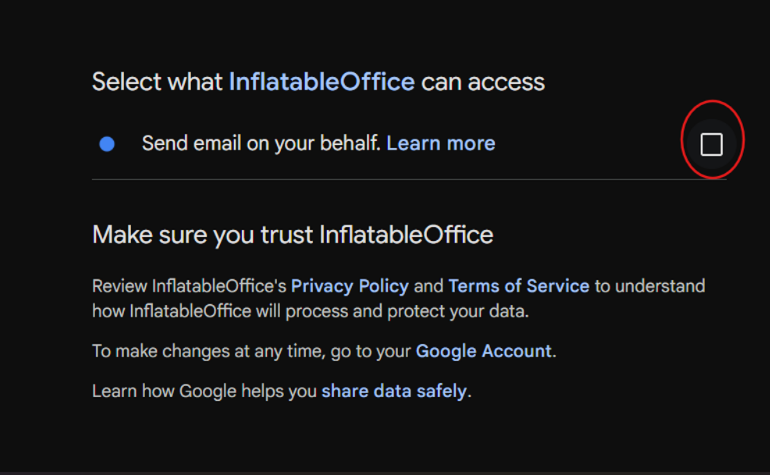This screenshot has width=770, height=475.
Task: Open the Terms of Service link
Action: pyautogui.click(x=518, y=286)
